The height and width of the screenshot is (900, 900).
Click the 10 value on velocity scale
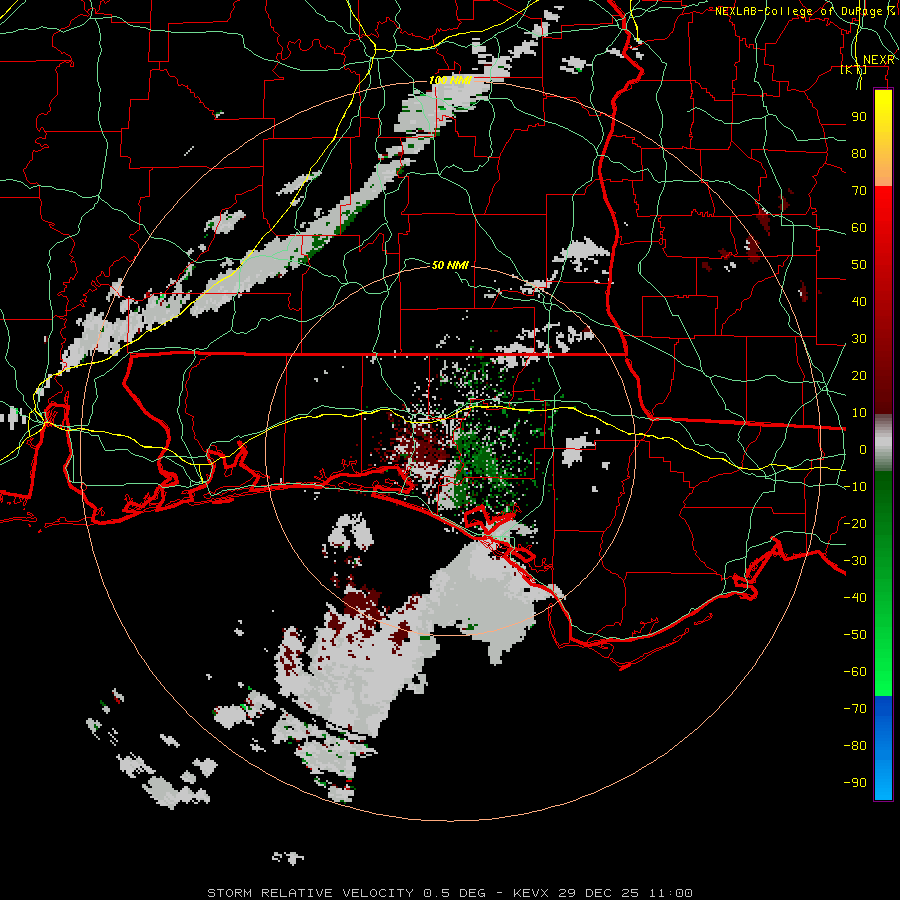(859, 413)
